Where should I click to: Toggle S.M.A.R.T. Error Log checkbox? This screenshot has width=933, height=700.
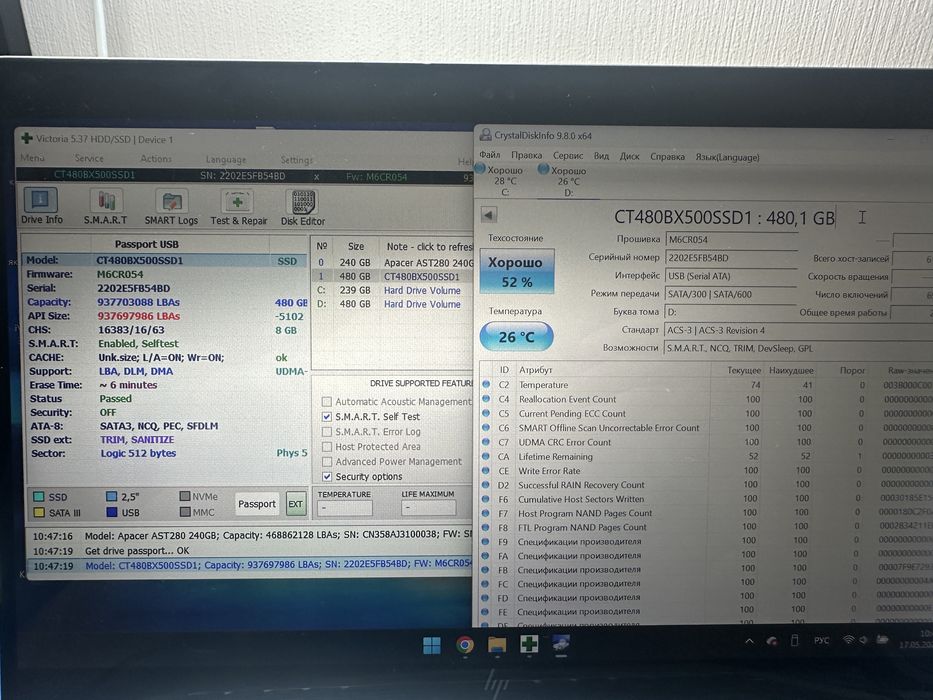click(327, 432)
